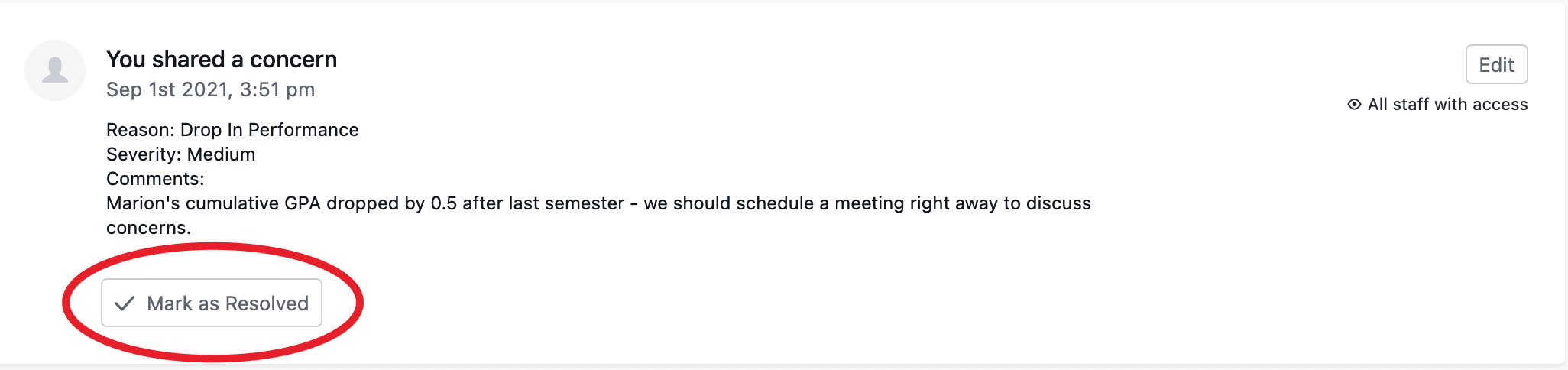
Task: Click the "3:51 pm" time text
Action: (277, 90)
